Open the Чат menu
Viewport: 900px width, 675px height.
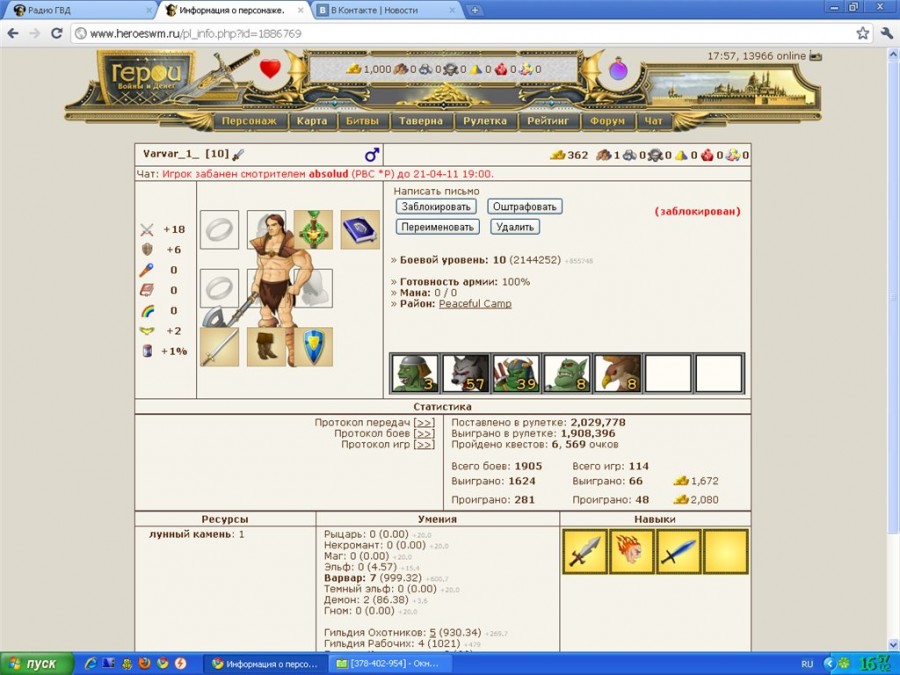coord(653,121)
